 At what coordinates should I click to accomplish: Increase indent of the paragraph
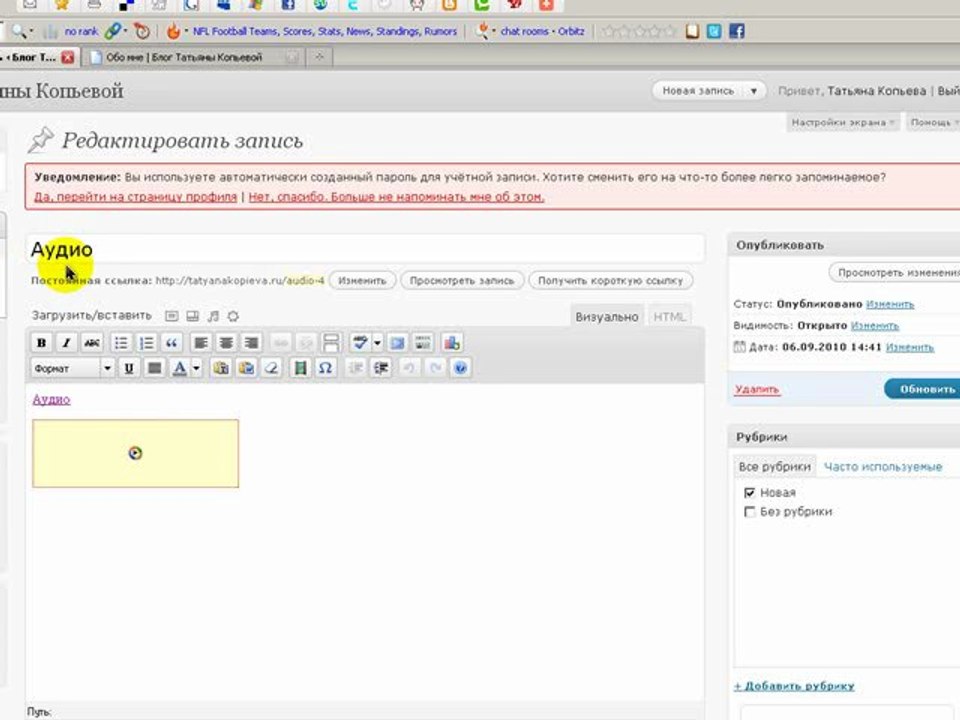pyautogui.click(x=381, y=368)
